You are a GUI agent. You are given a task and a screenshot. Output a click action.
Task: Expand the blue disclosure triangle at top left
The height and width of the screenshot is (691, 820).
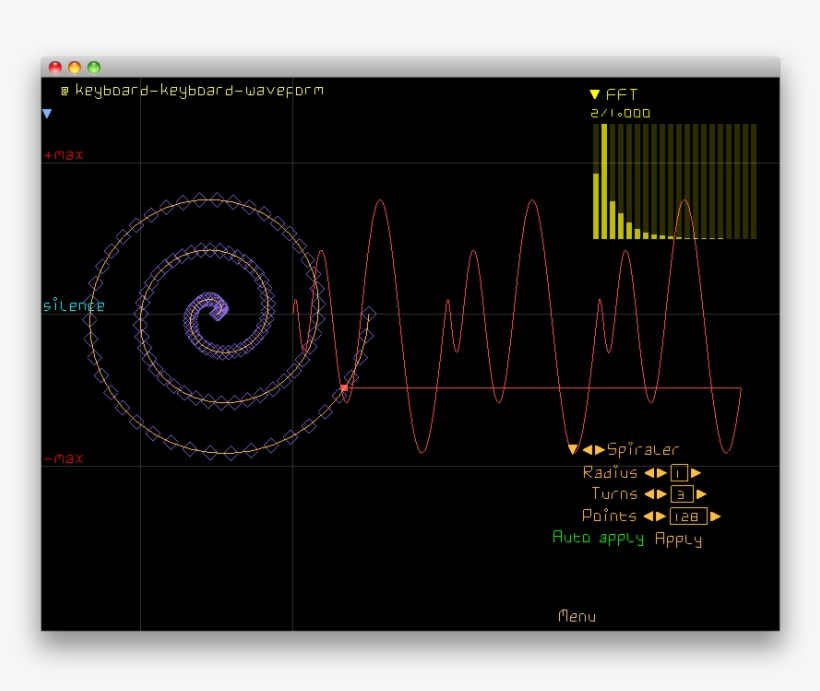45,113
